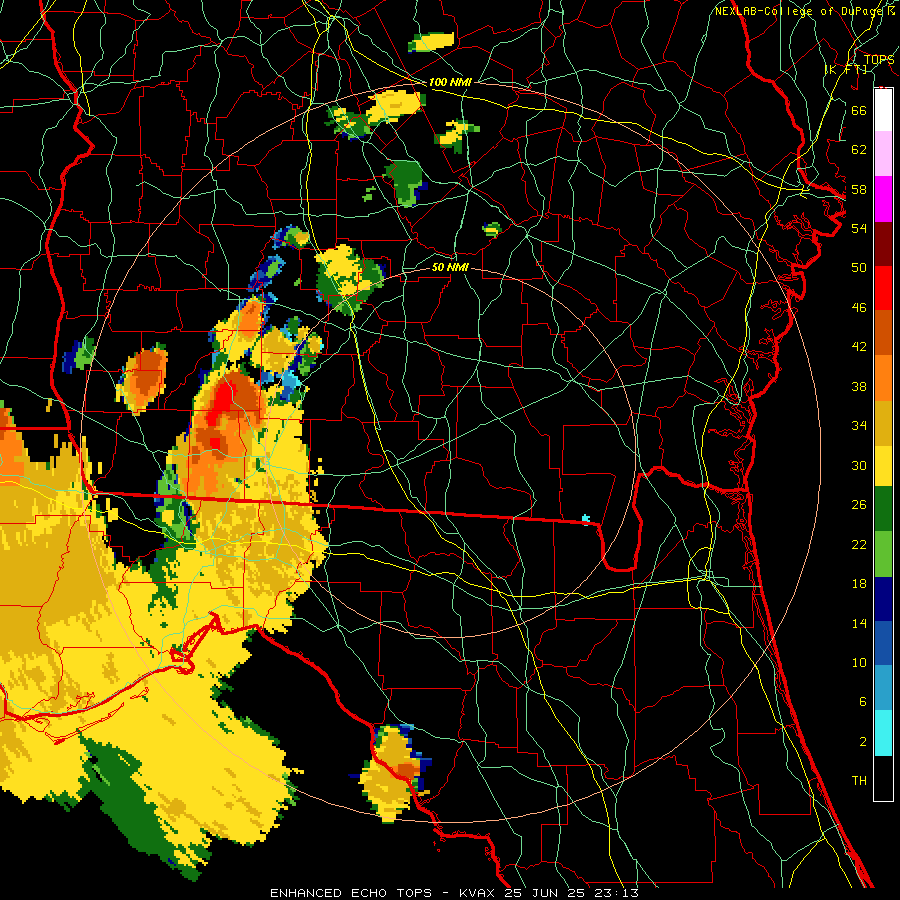Click the legend value "18"
Image resolution: width=900 pixels, height=900 pixels.
click(x=859, y=584)
